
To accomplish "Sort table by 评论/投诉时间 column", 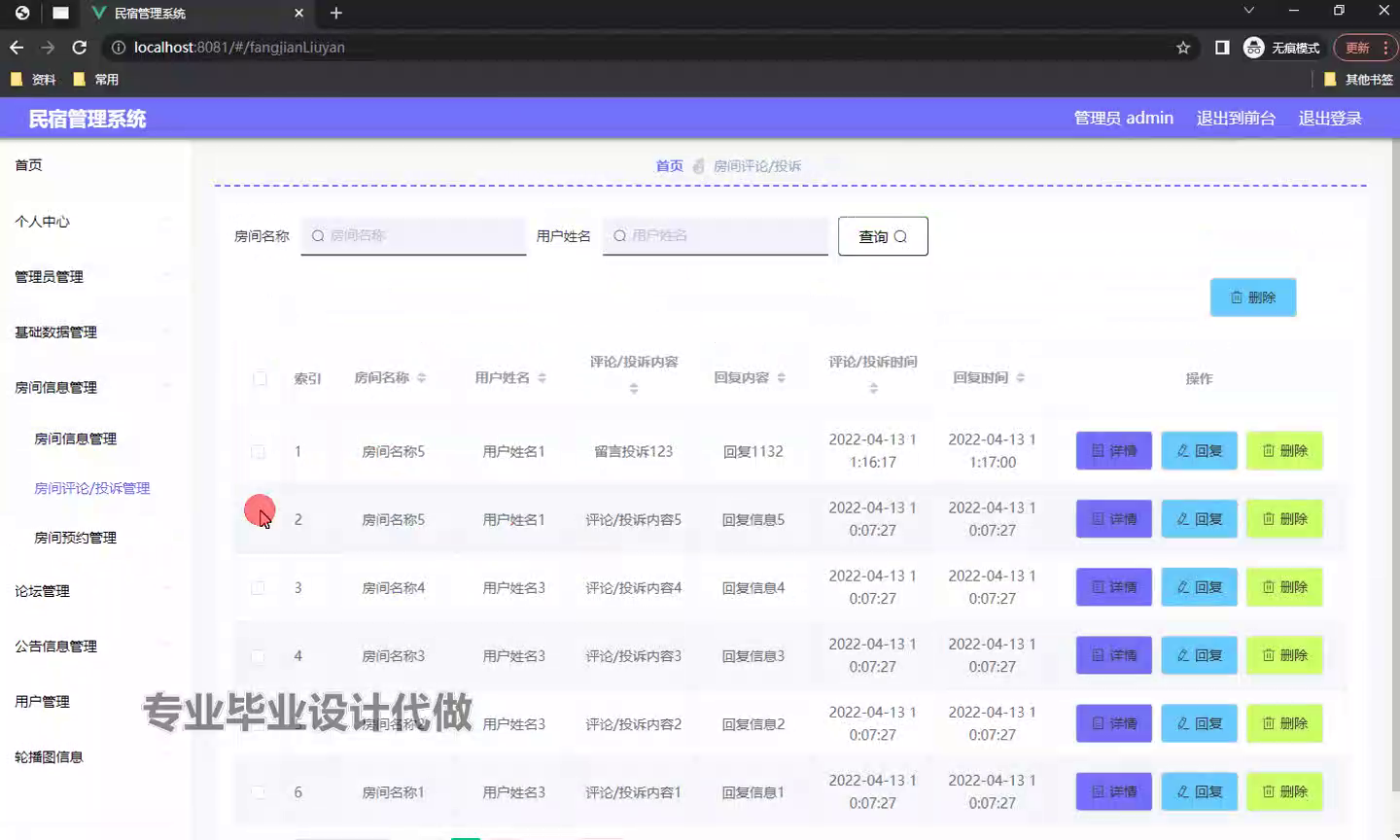I will (873, 388).
